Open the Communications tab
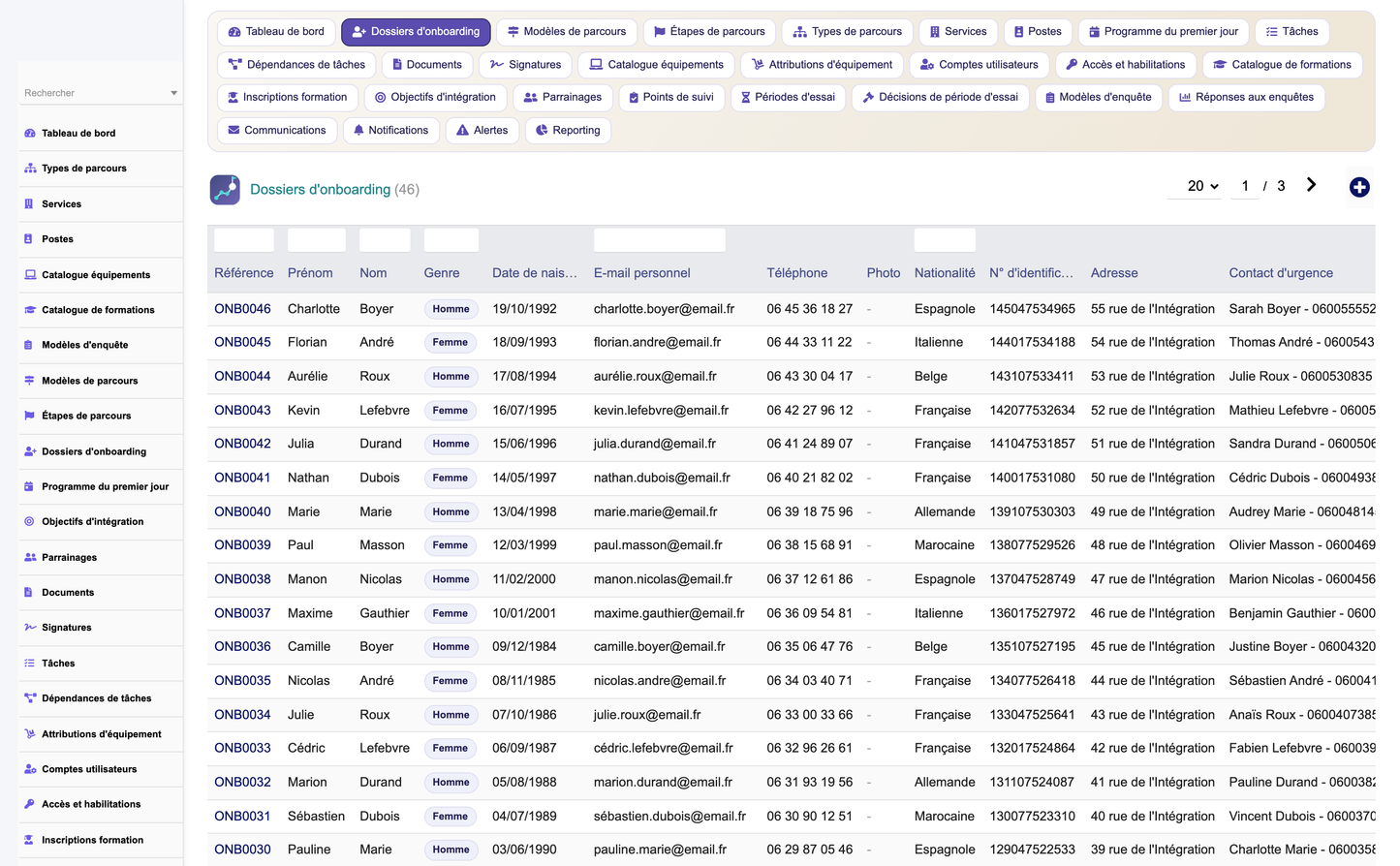1400x866 pixels. tap(277, 130)
